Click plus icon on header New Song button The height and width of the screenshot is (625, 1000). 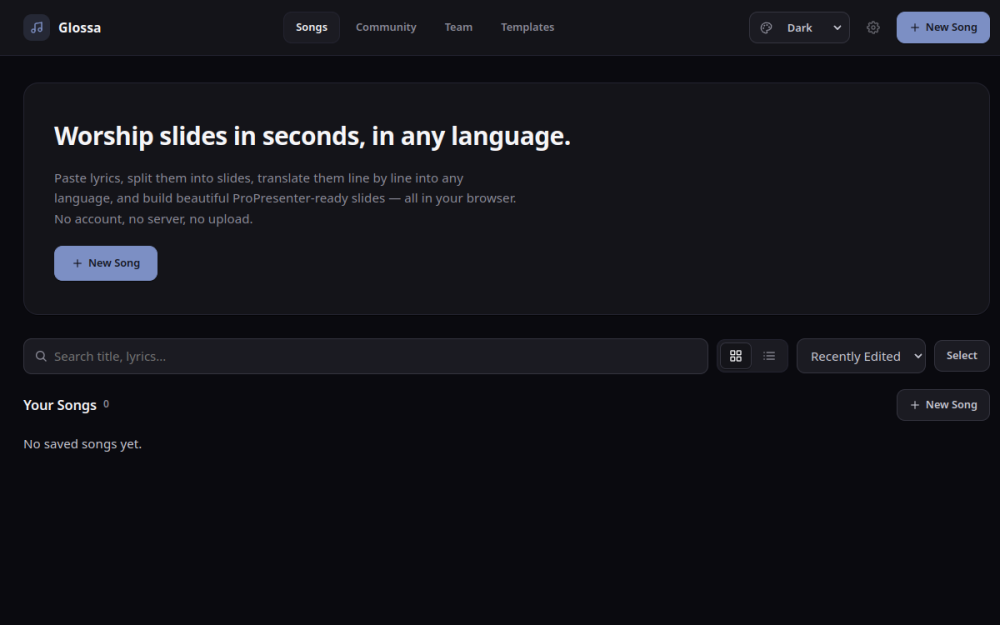point(915,27)
